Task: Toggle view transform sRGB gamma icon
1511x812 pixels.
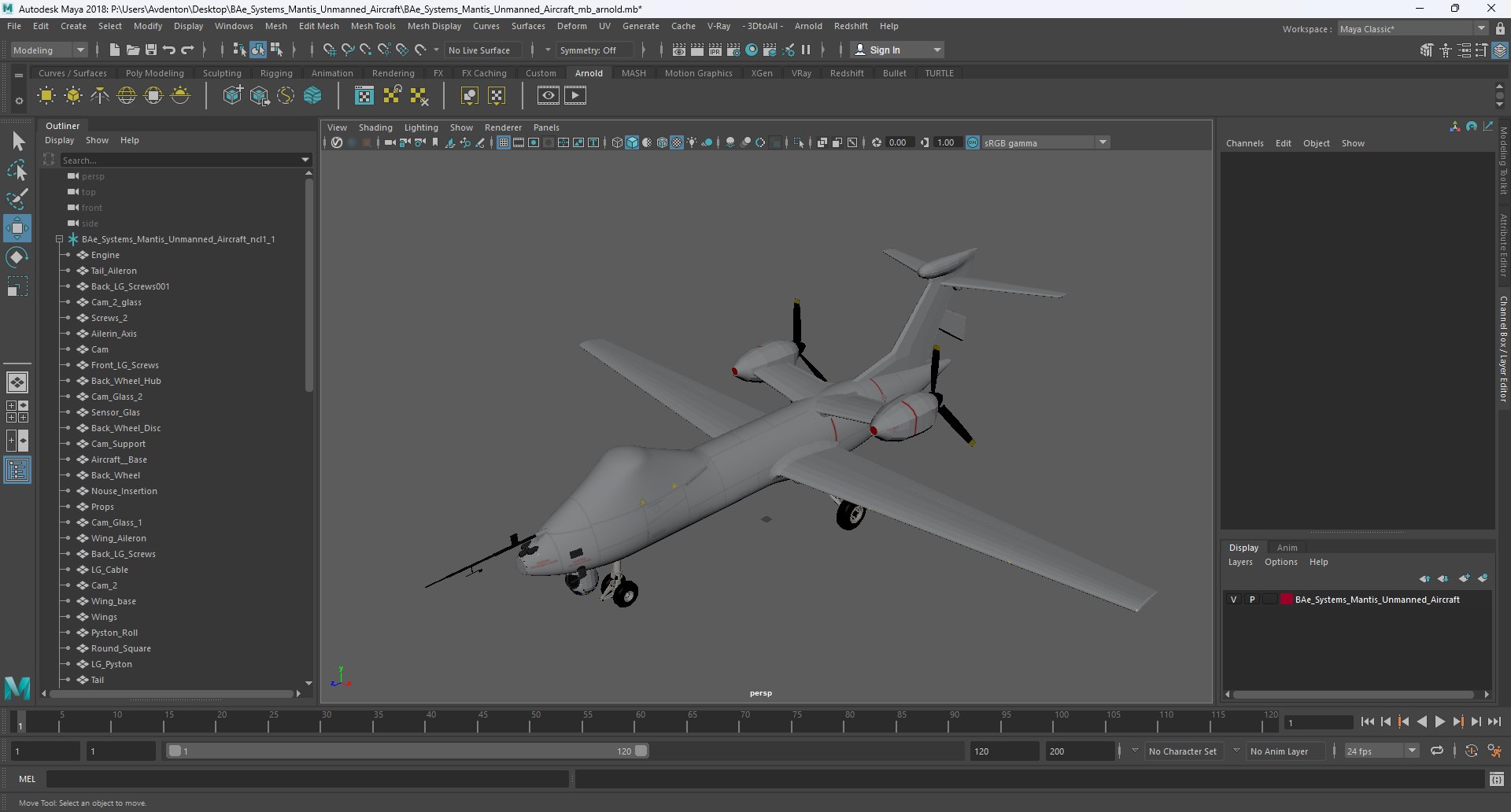Action: click(x=973, y=142)
